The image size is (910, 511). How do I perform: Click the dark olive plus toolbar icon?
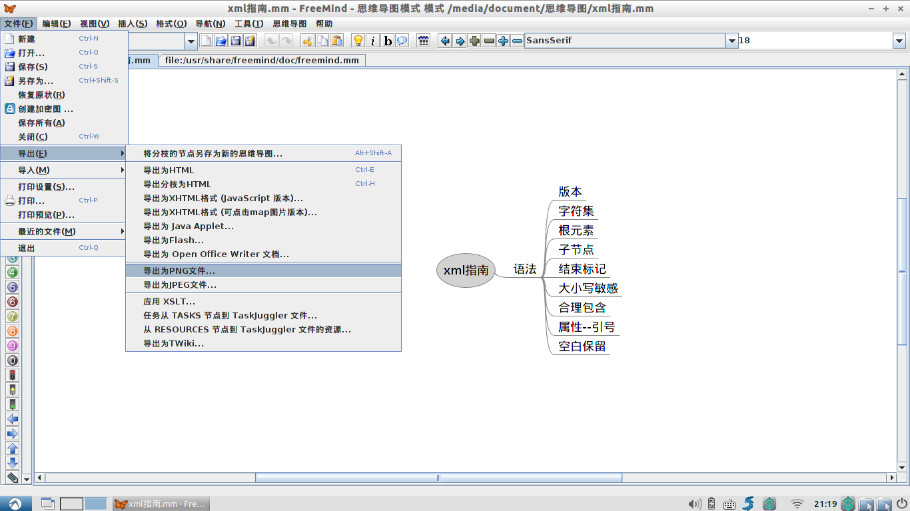[474, 40]
